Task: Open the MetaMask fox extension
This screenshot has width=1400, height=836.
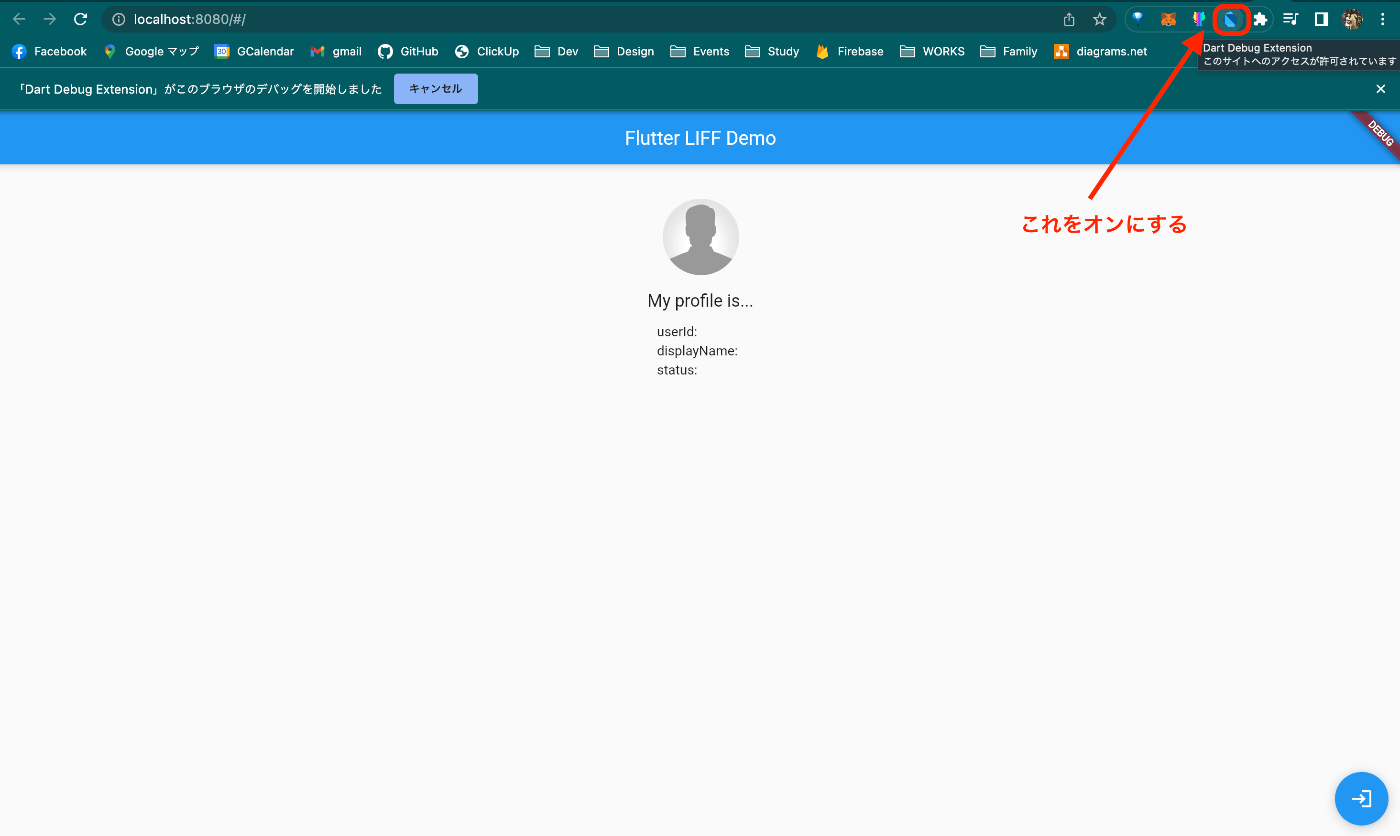Action: [1167, 19]
